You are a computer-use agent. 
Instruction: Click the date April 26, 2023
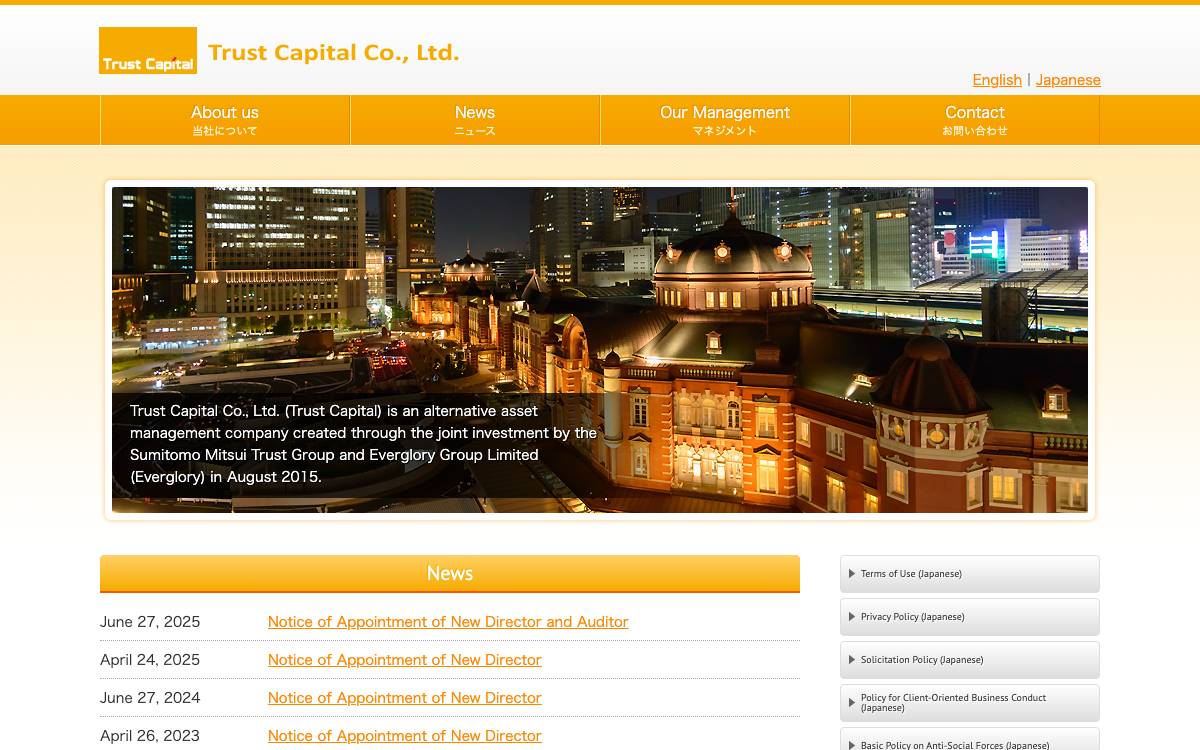[x=150, y=736]
